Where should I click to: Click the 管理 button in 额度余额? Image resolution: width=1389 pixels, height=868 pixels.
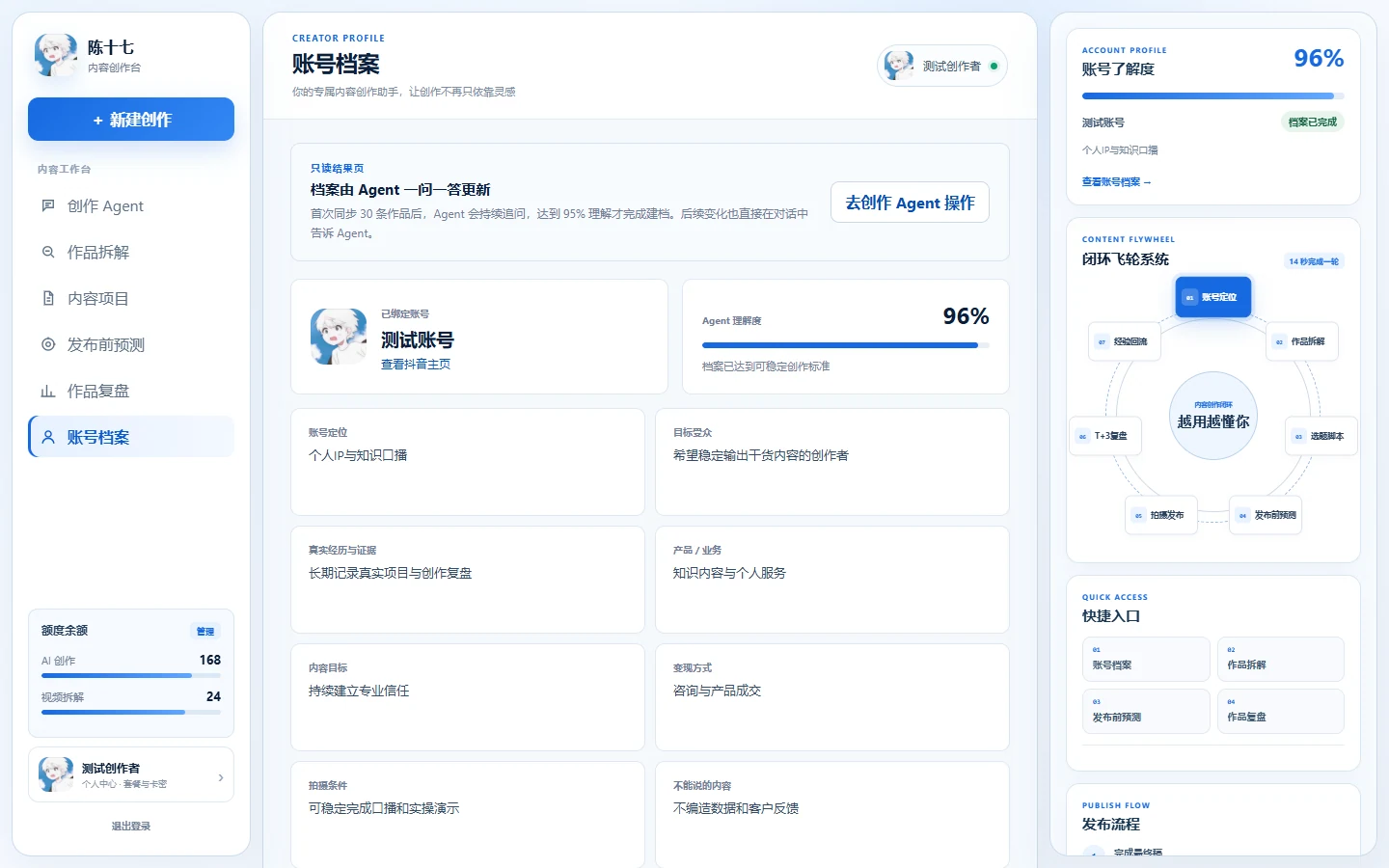pyautogui.click(x=205, y=631)
